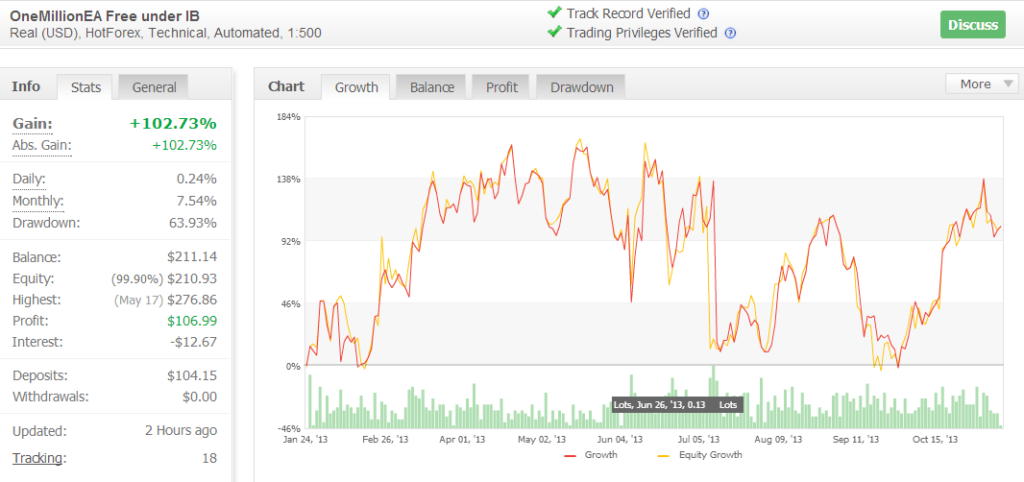Open help icon beside Track Record Verified
Image resolution: width=1024 pixels, height=482 pixels.
click(x=703, y=14)
